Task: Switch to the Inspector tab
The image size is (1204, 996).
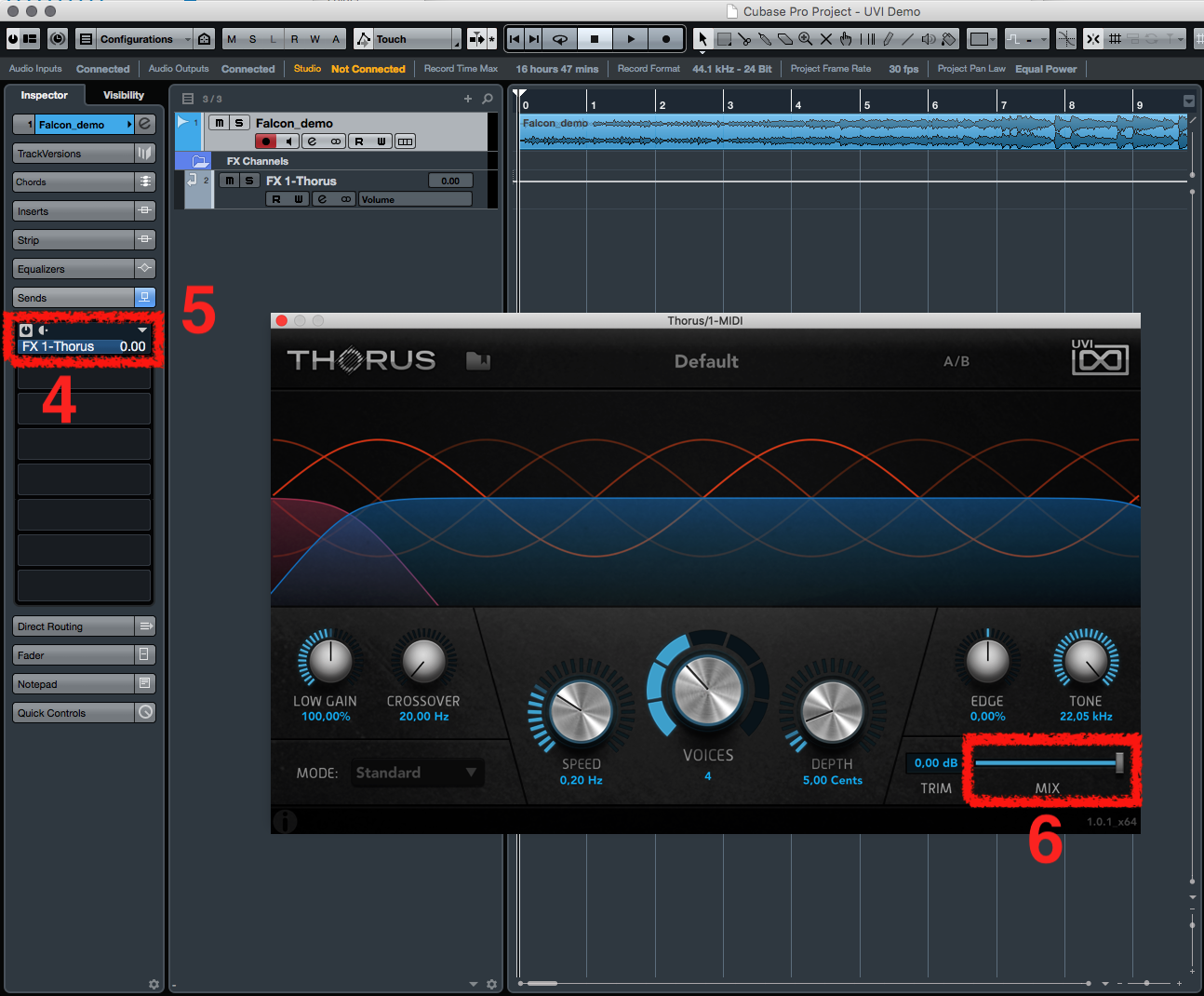Action: click(44, 95)
